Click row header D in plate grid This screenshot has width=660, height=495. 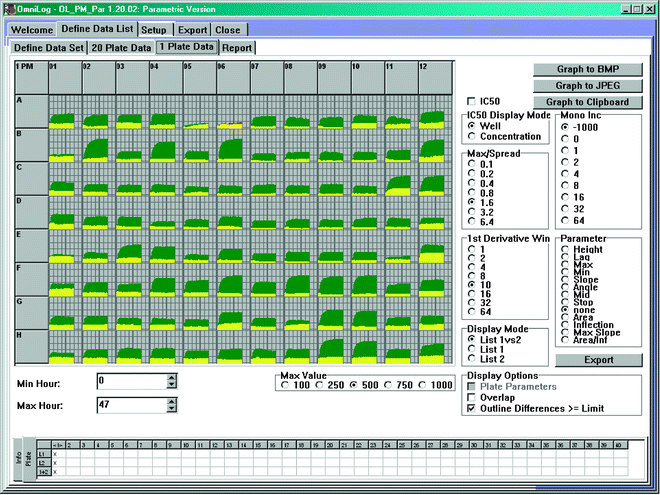click(32, 213)
